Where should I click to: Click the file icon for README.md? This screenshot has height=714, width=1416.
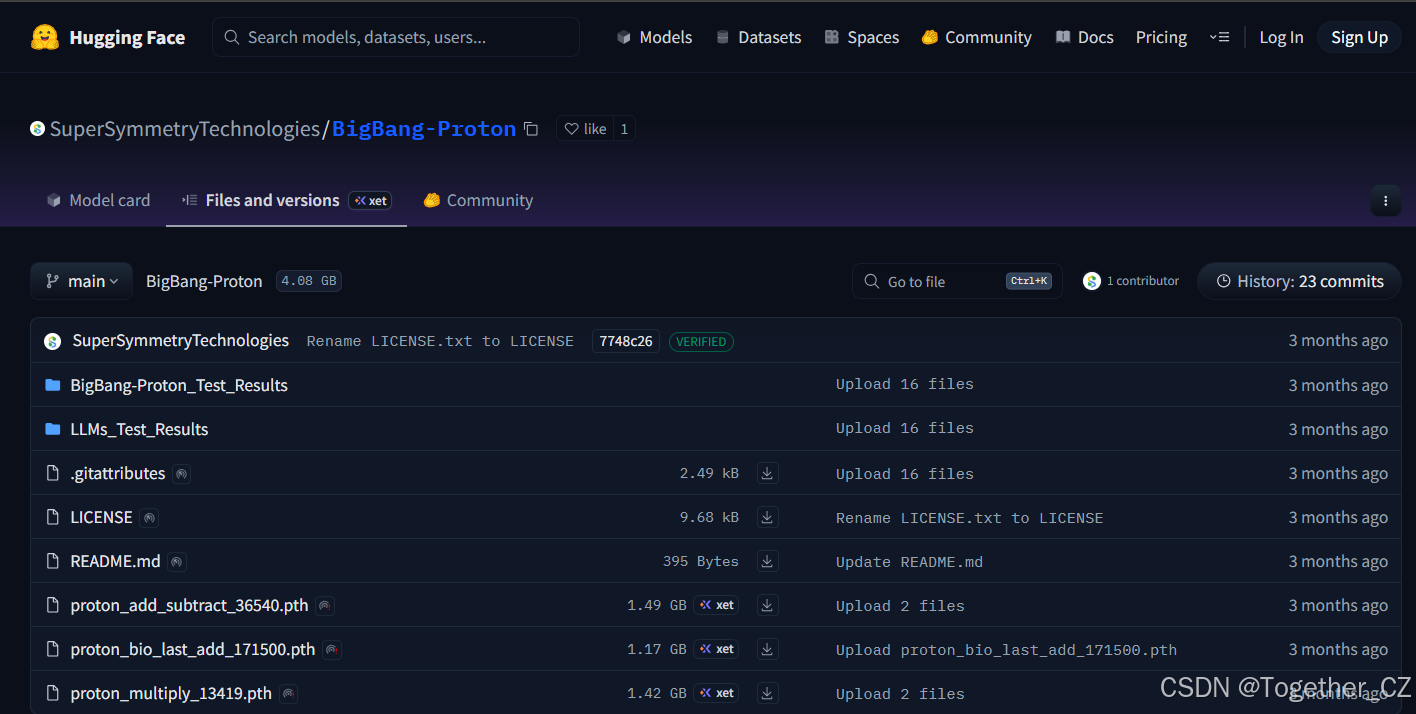coord(53,561)
